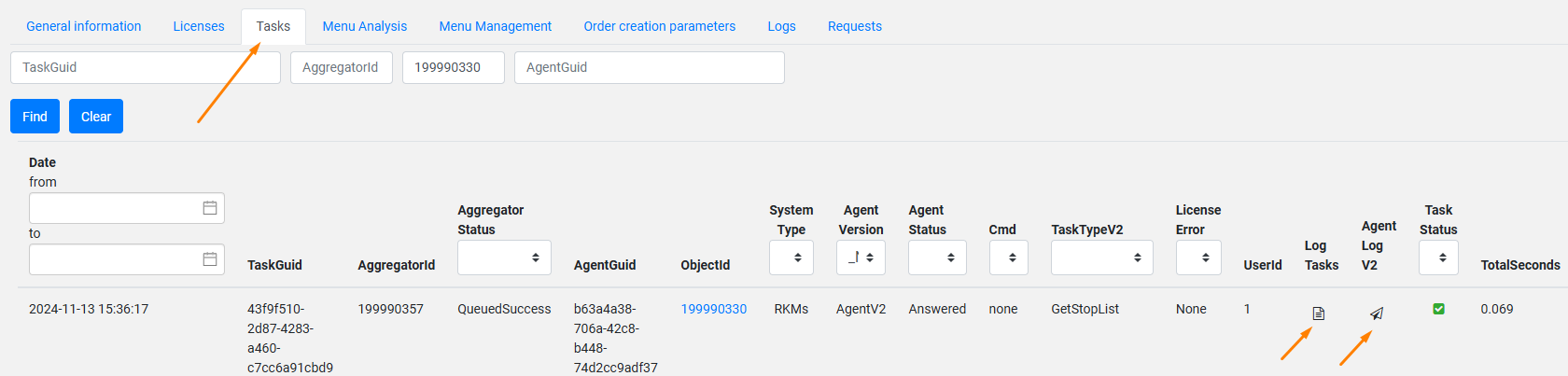The width and height of the screenshot is (1568, 376).
Task: Click the Find button
Action: 35,117
